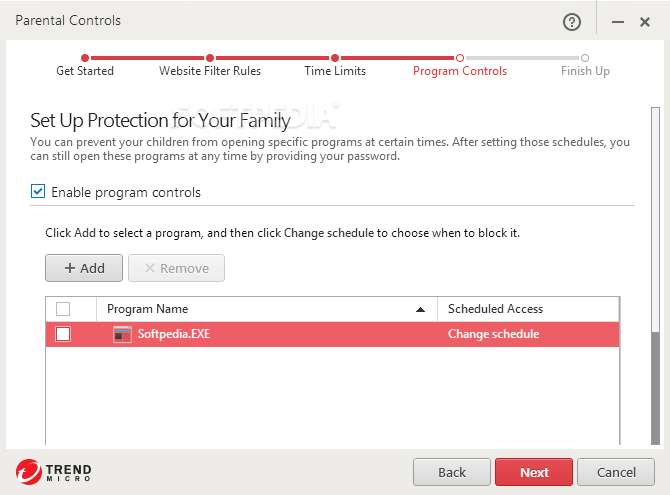
Task: Uncheck Enable program controls
Action: 38,191
